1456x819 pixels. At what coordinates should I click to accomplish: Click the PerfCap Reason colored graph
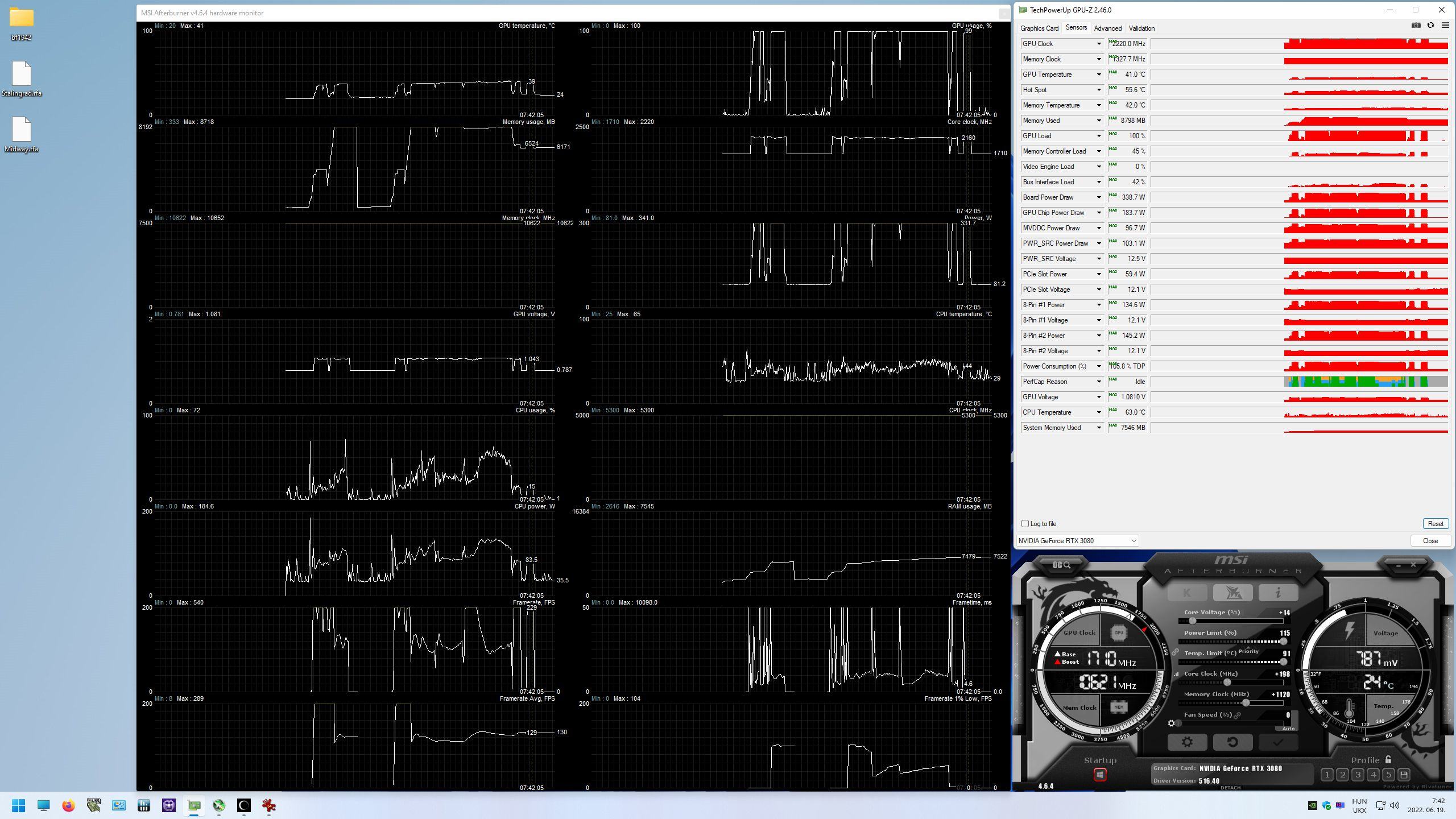click(1300, 382)
